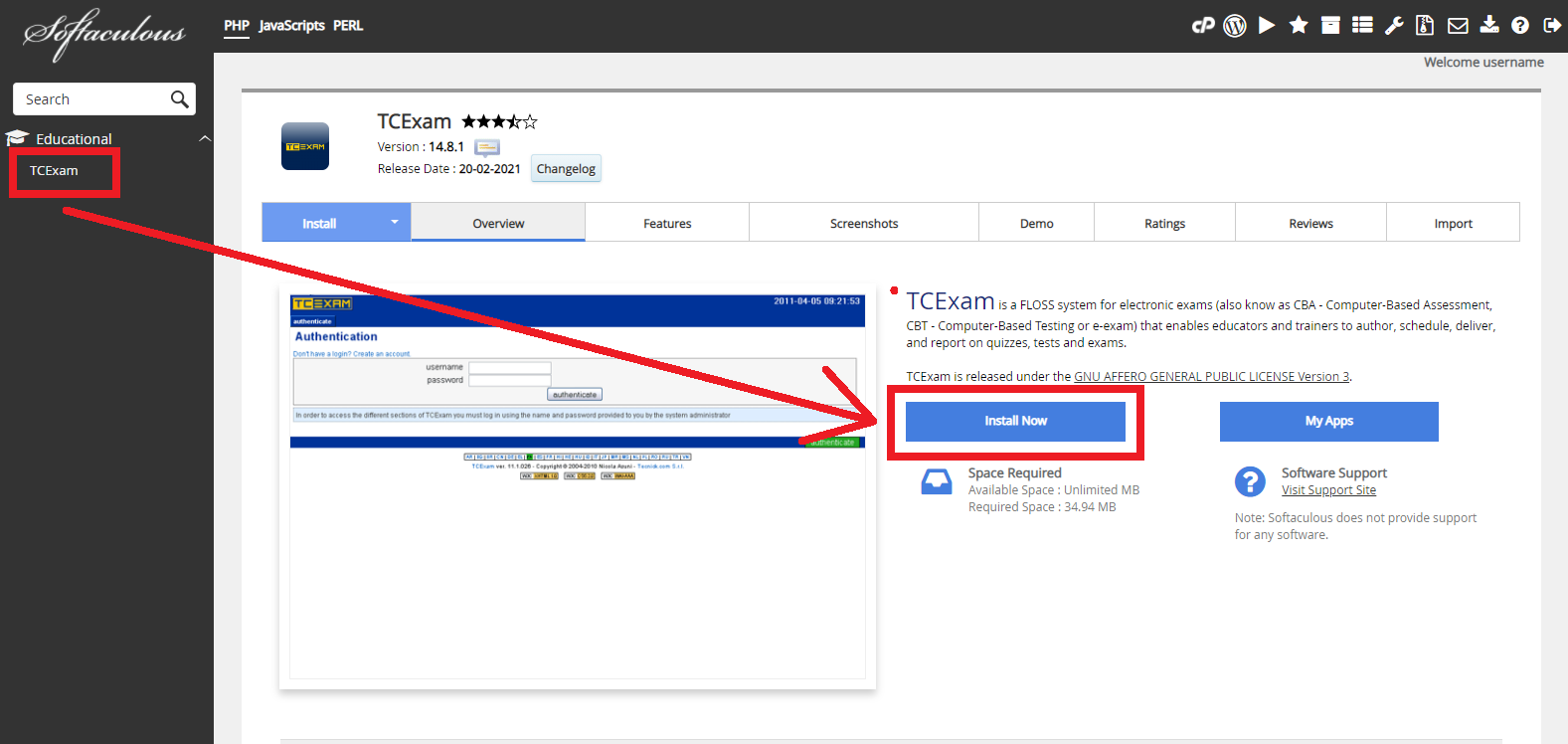Switch to the Overview tab

point(498,223)
